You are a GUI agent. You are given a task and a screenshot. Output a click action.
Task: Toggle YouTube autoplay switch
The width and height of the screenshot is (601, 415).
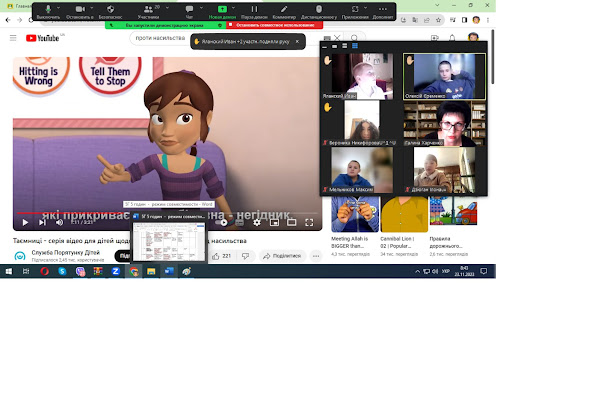pos(222,222)
